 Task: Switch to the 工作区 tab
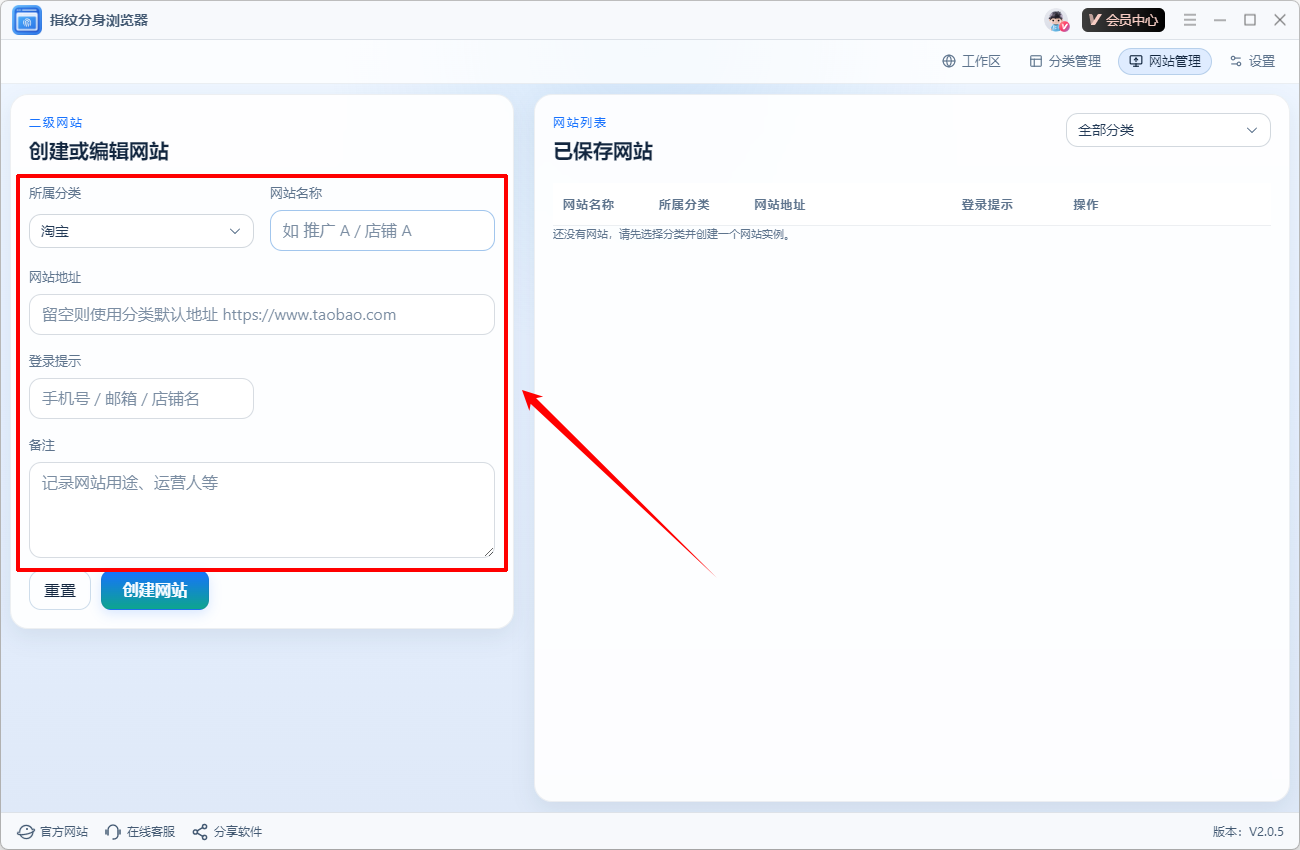[971, 61]
